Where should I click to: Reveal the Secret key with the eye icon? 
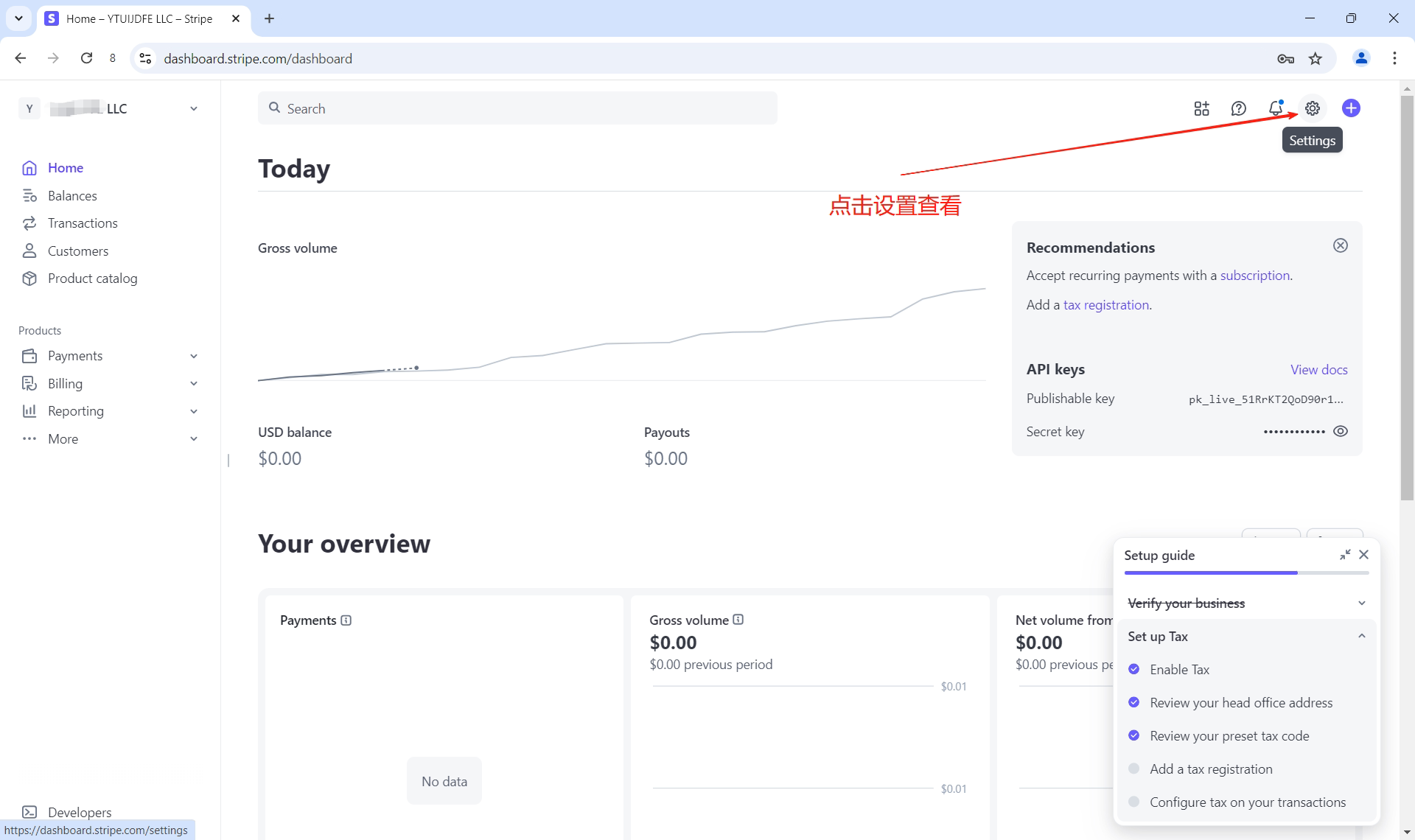[x=1341, y=431]
